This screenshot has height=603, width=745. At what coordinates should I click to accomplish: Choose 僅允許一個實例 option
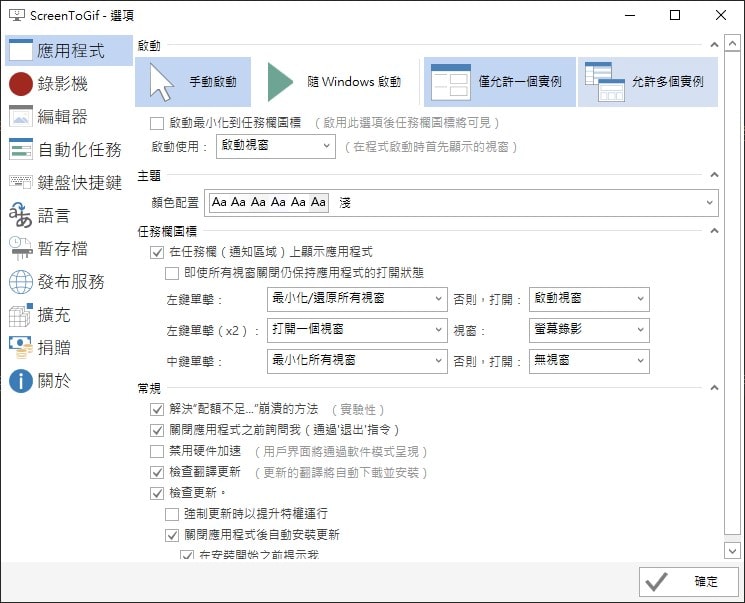pyautogui.click(x=499, y=82)
